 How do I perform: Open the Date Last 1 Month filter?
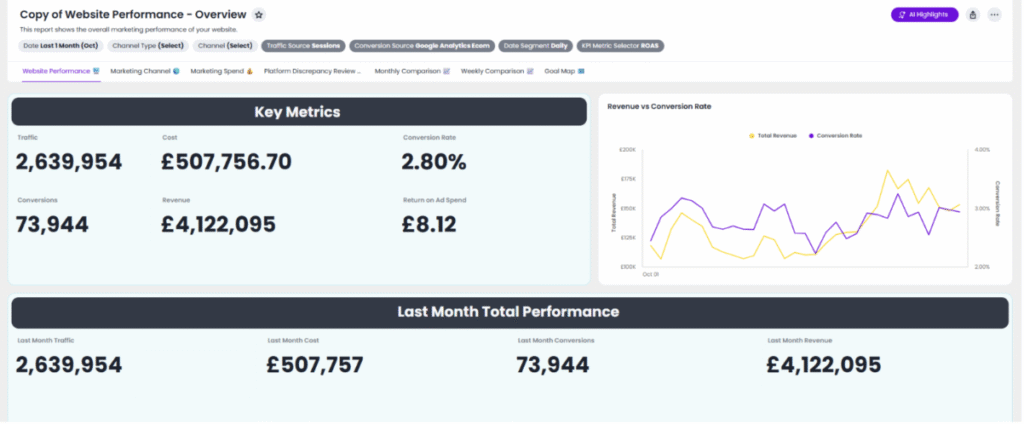61,46
